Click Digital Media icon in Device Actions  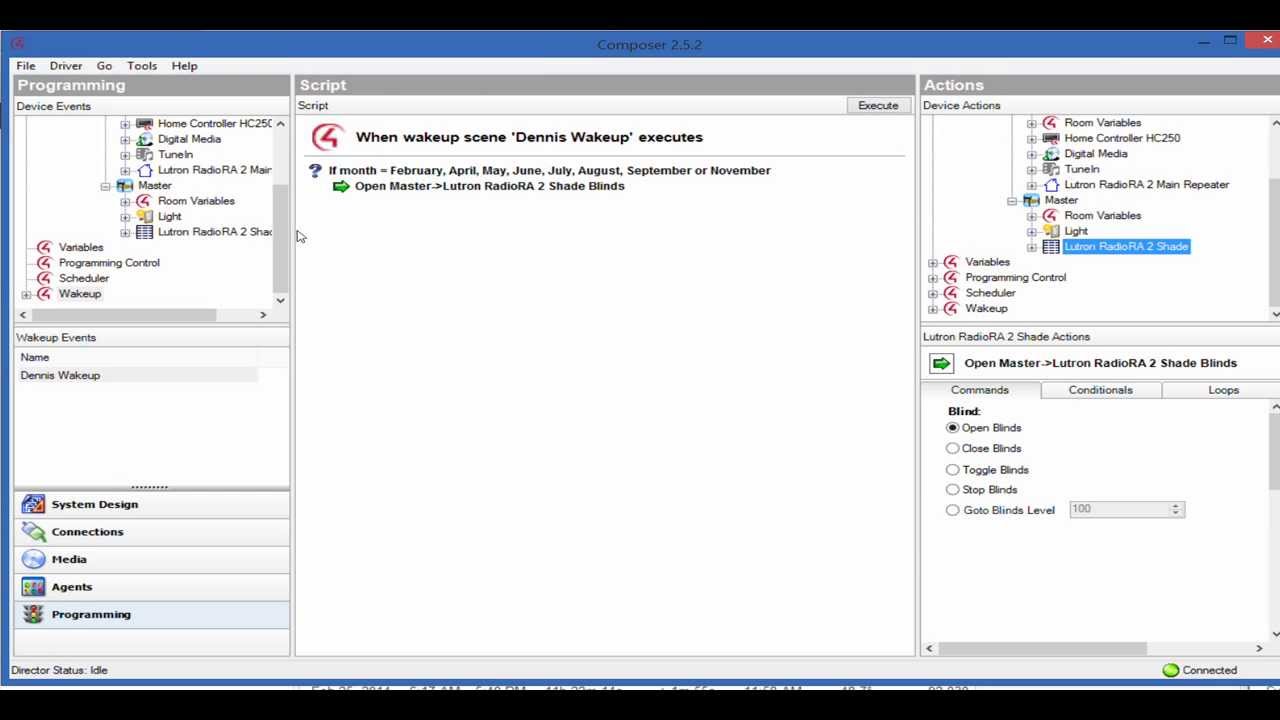1050,154
